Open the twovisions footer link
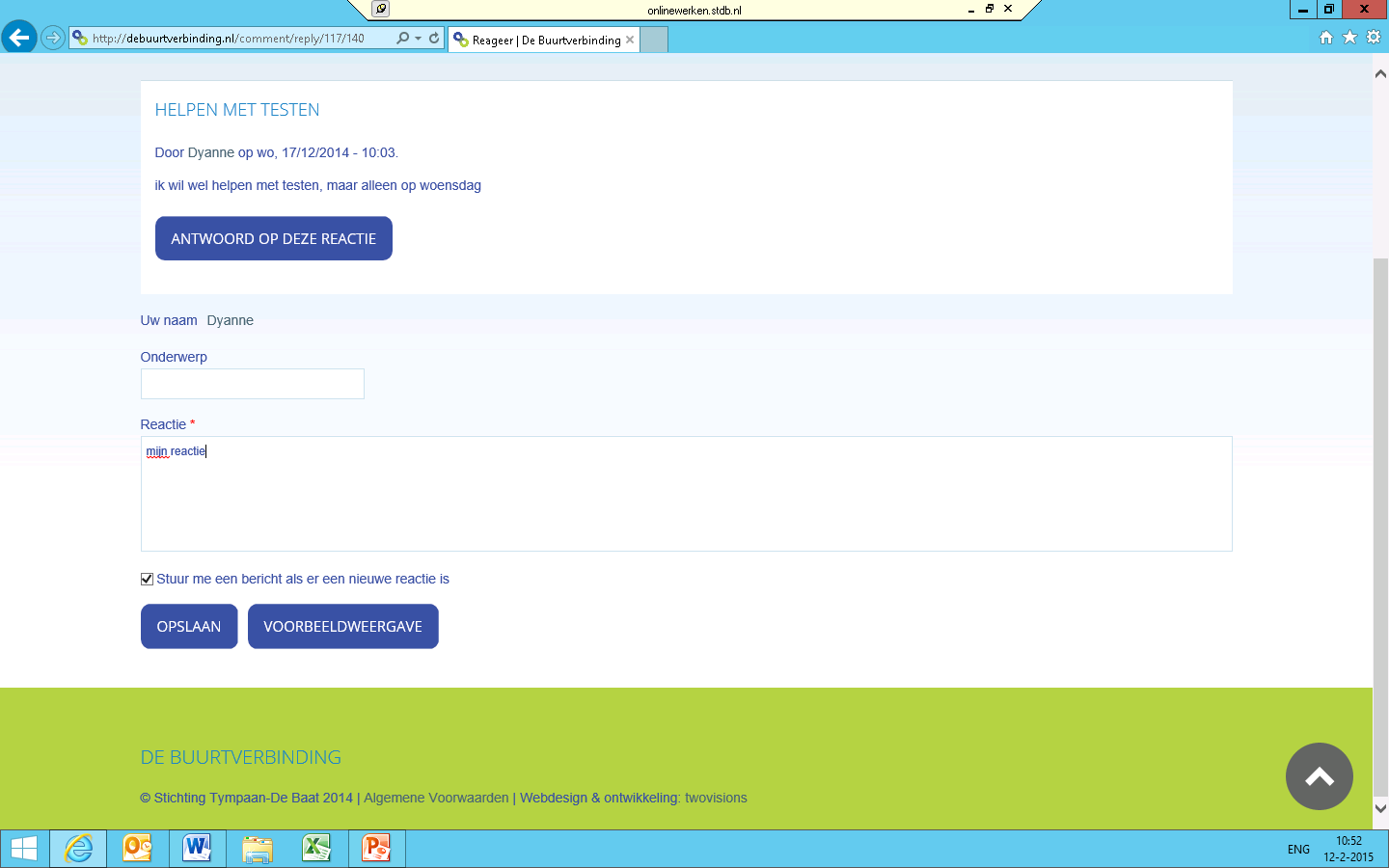Viewport: 1389px width, 868px height. (x=716, y=798)
